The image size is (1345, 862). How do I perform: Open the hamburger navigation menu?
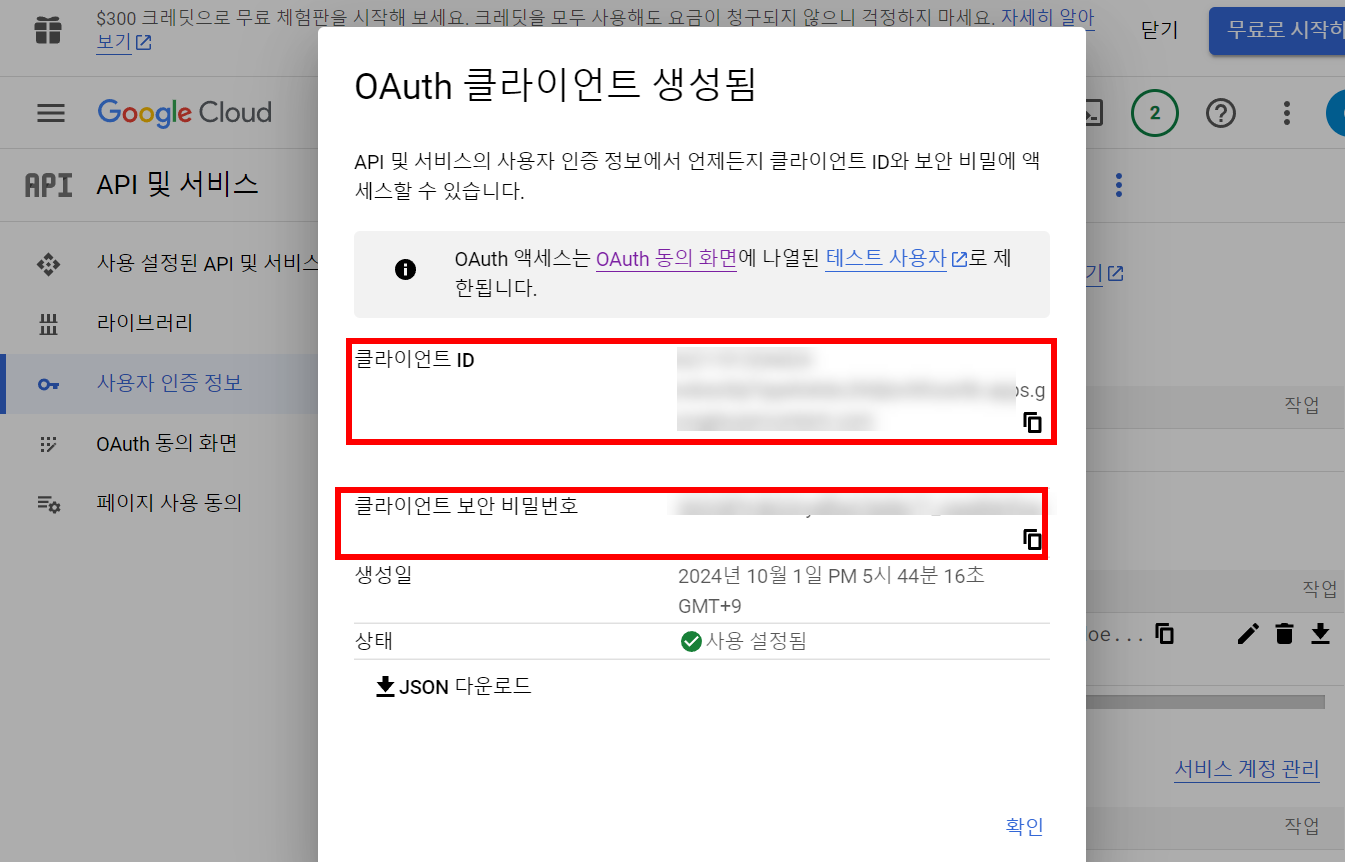tap(51, 113)
